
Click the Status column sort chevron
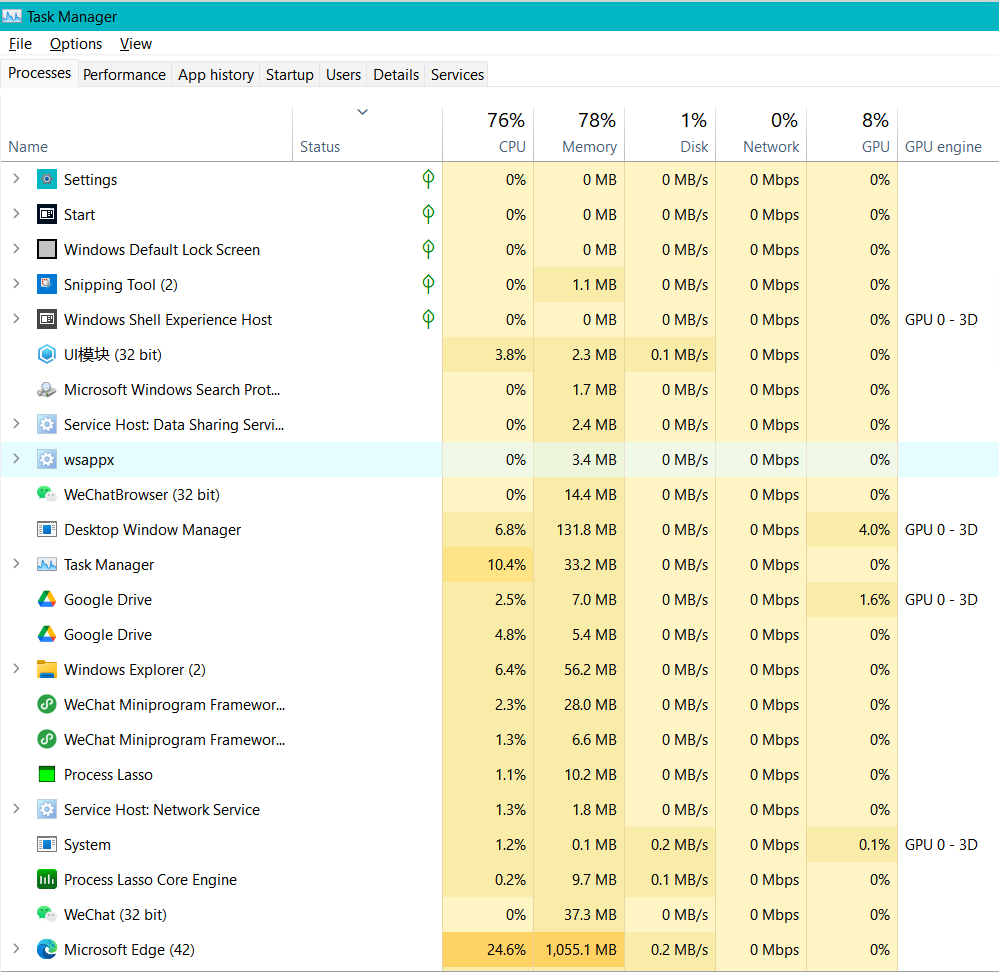[x=363, y=112]
